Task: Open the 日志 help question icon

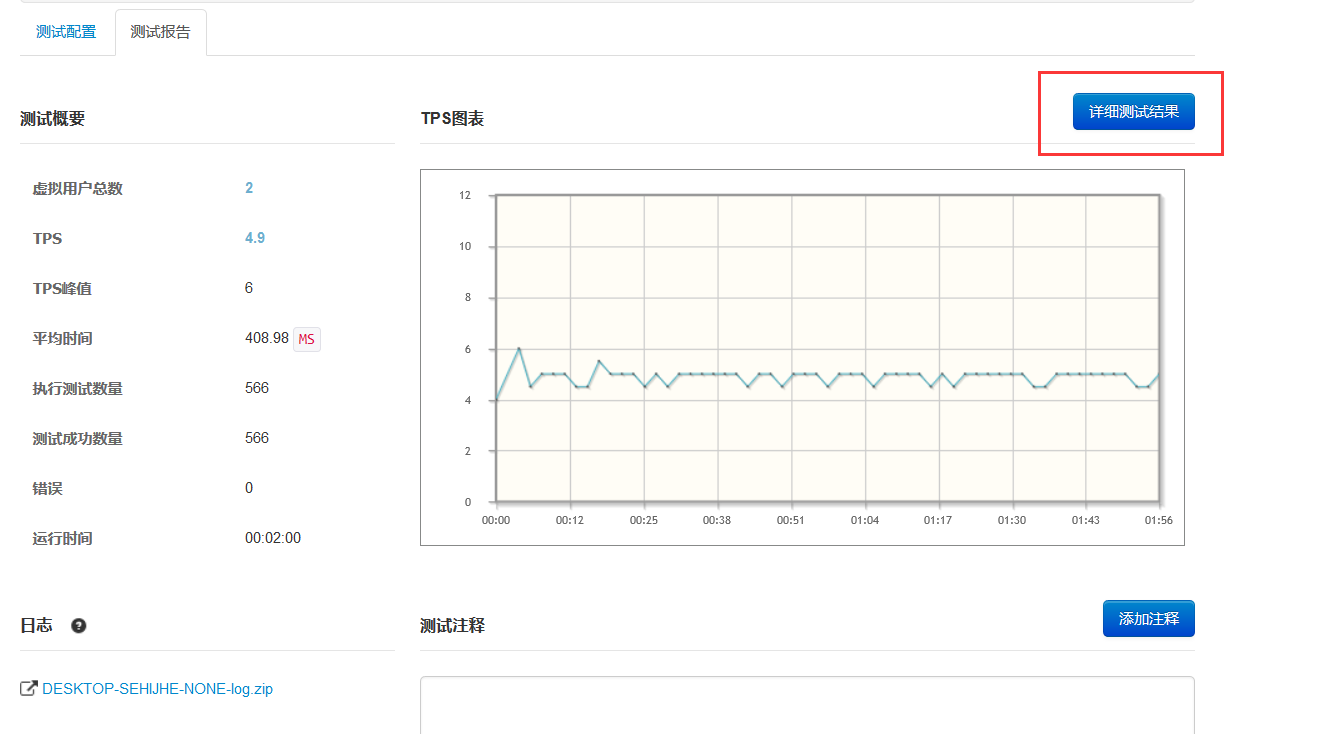Action: [78, 626]
